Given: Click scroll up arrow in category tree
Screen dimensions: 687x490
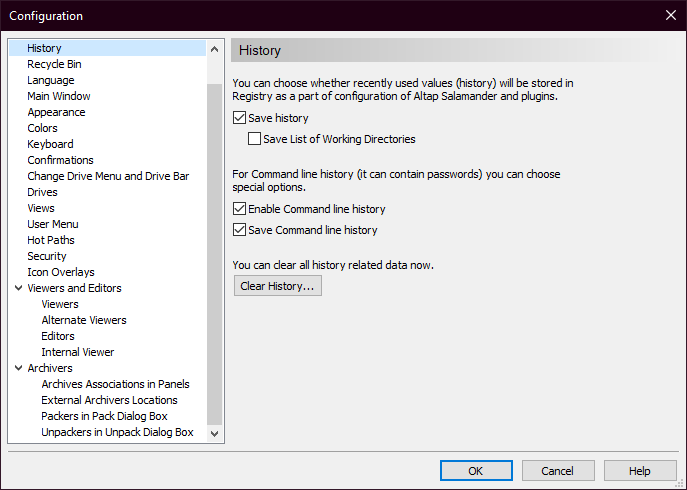Looking at the screenshot, I should (x=214, y=48).
